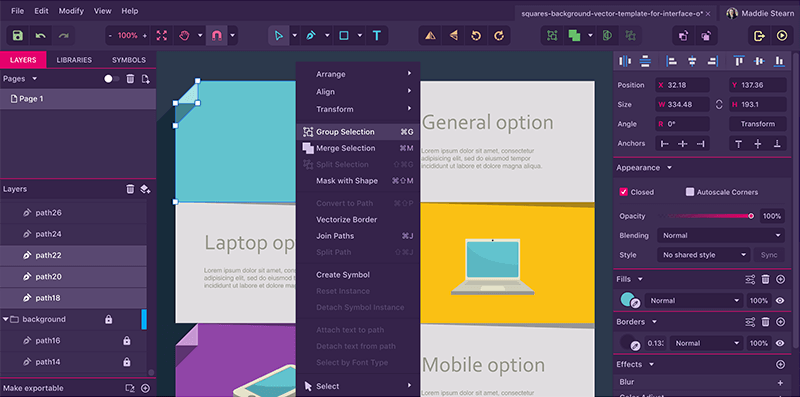Open Arrange submenu in context menu
The width and height of the screenshot is (800, 397).
pos(358,74)
